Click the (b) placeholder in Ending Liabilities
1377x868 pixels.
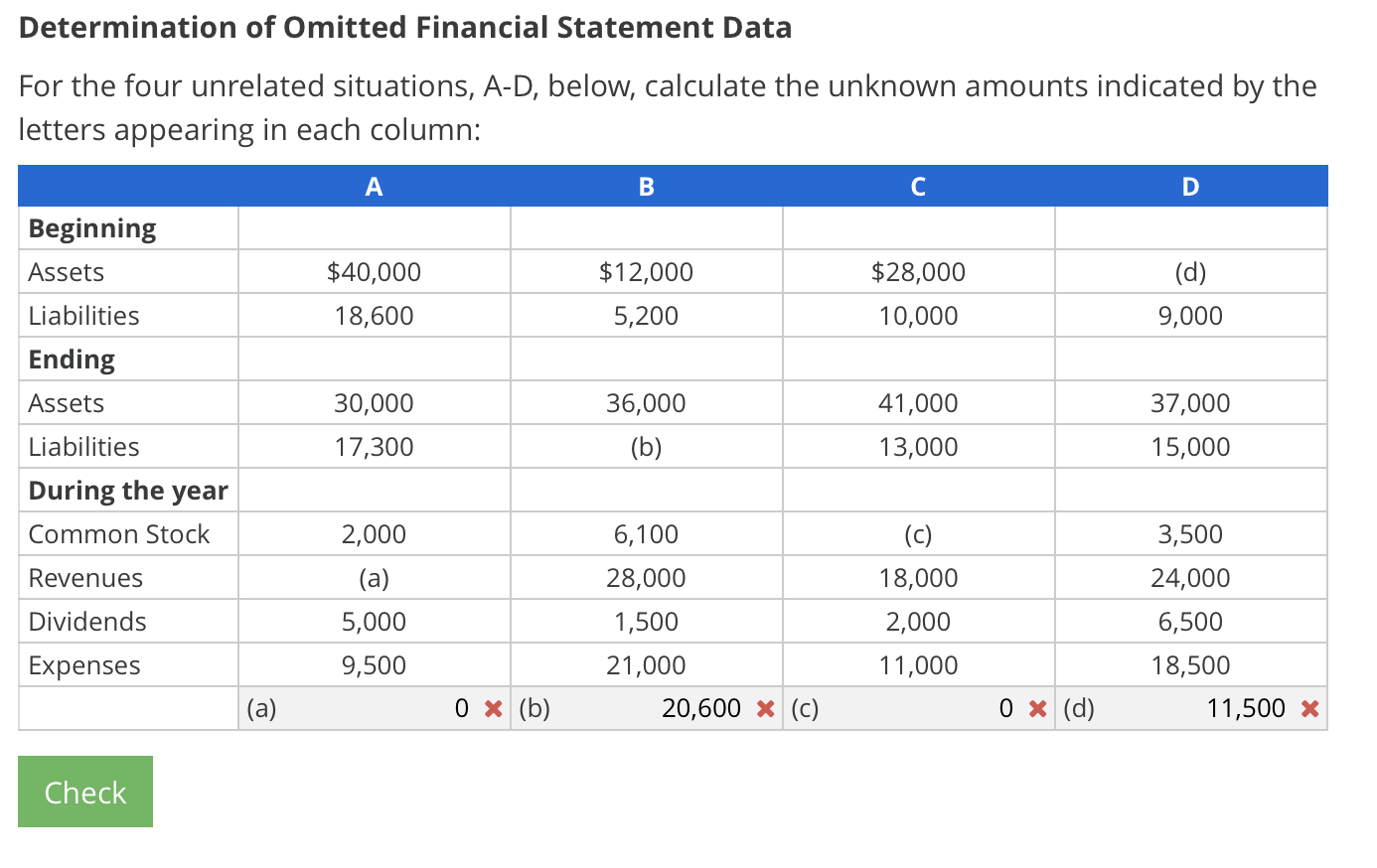[x=646, y=446]
